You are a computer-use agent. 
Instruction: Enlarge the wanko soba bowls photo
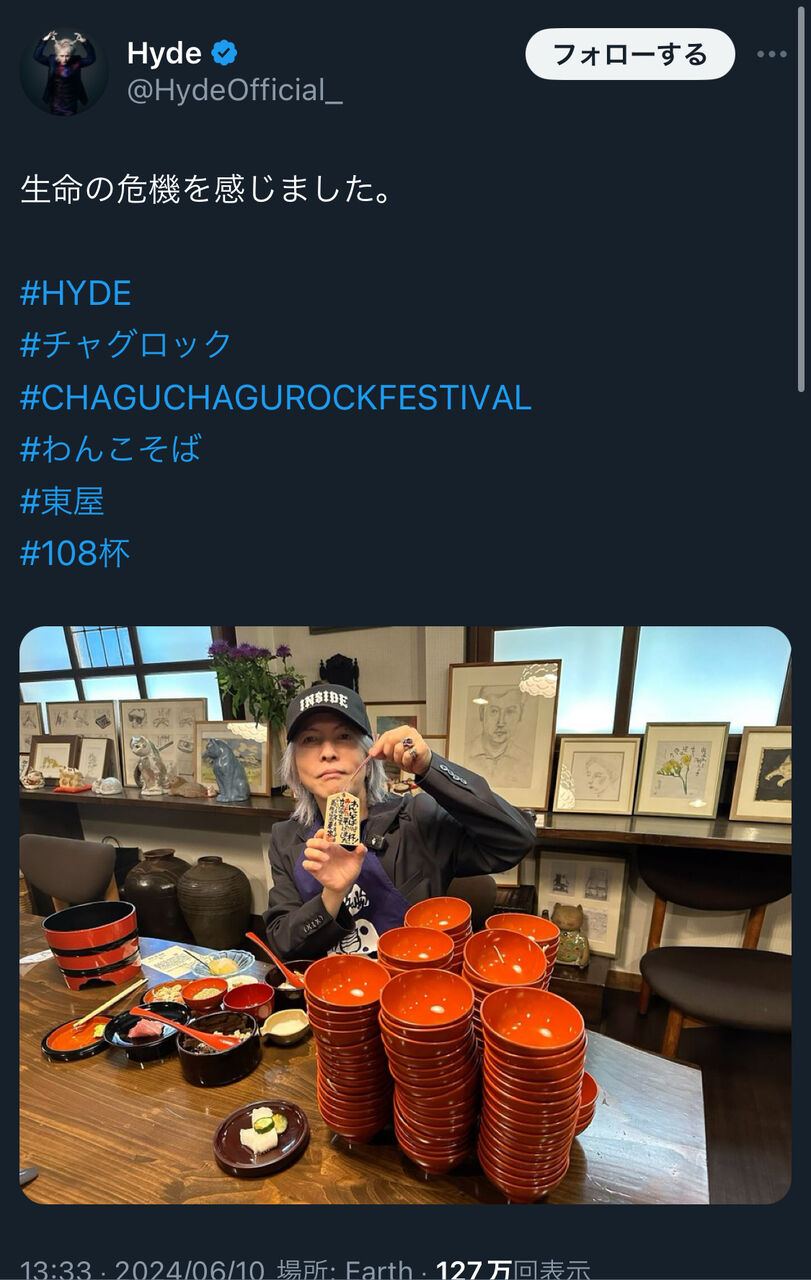tap(405, 915)
